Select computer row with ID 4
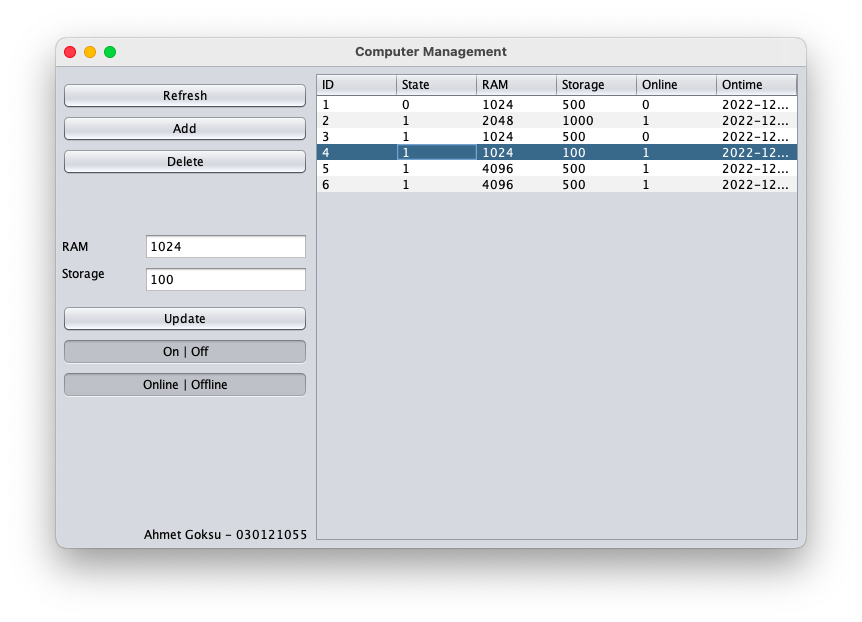 (x=500, y=152)
